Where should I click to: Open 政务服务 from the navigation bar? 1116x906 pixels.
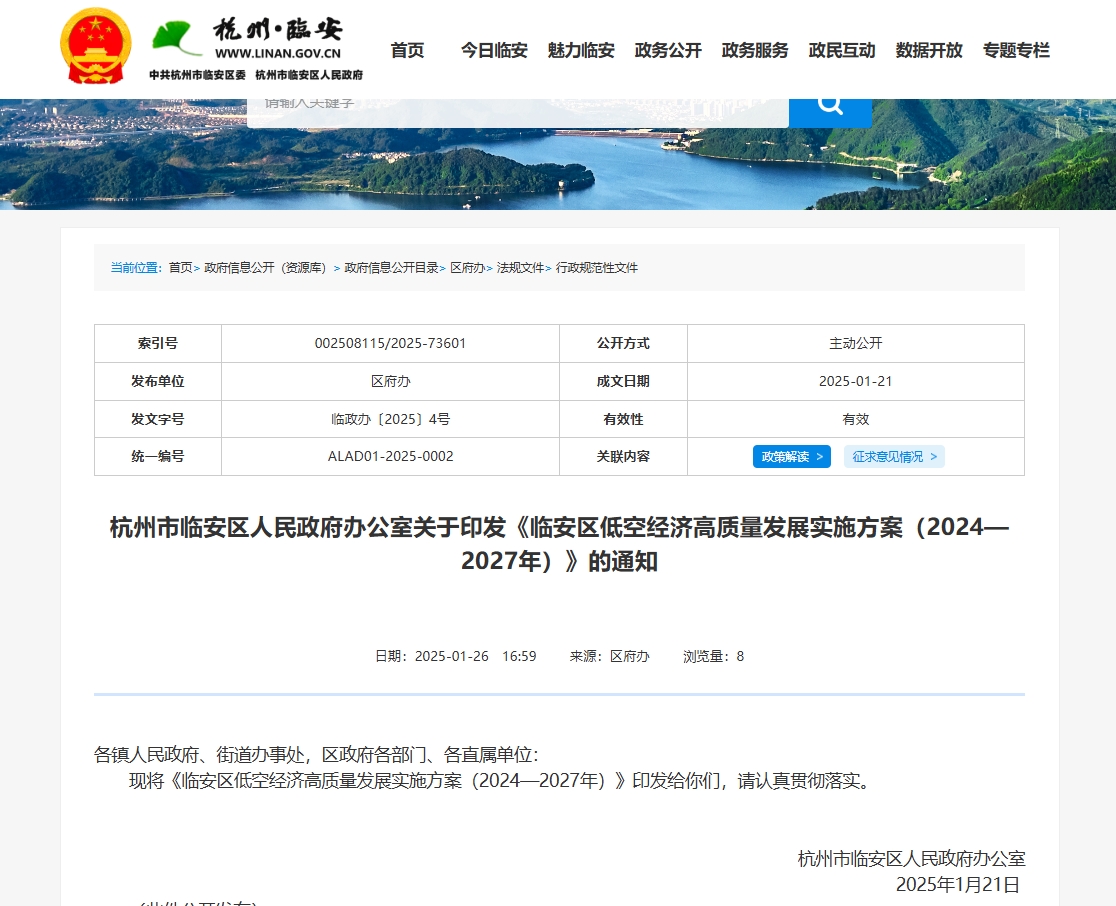click(755, 50)
